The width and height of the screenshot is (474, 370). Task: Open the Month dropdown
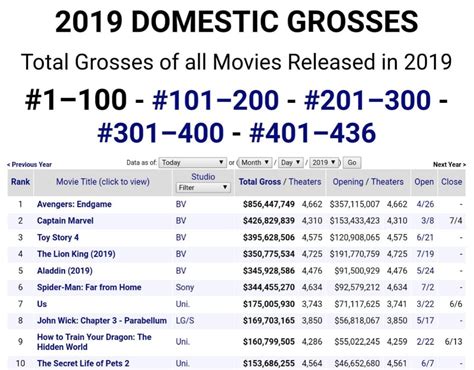[x=255, y=163]
